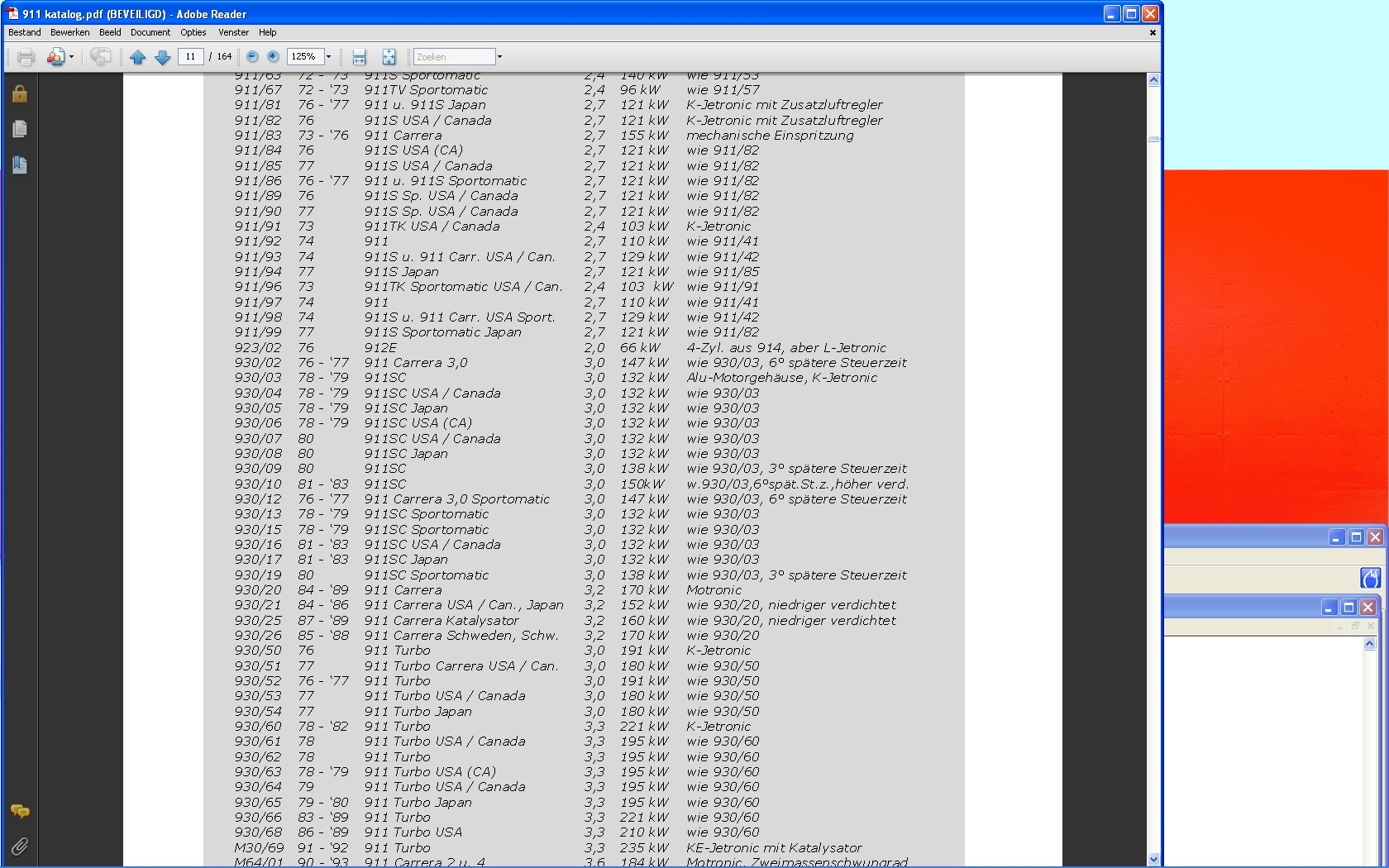Screen dimensions: 1389x868
Task: Select the fit full page icon
Action: point(389,57)
